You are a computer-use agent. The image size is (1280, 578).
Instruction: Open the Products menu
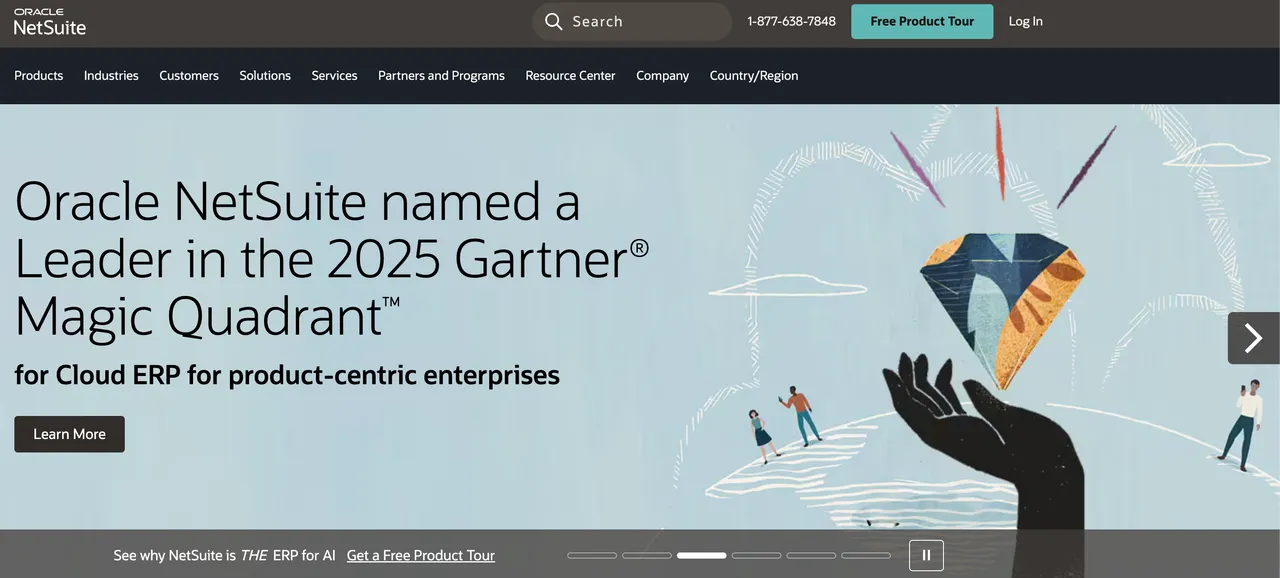(39, 75)
